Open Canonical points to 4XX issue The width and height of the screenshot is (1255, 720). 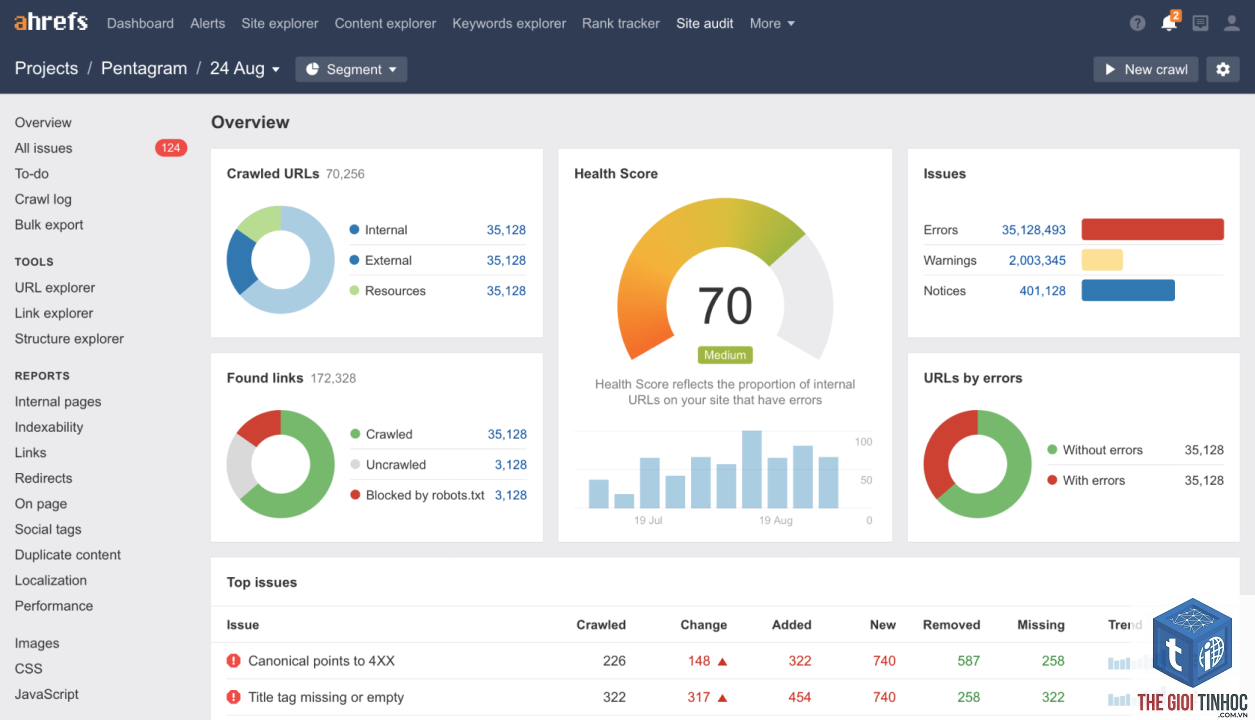321,661
